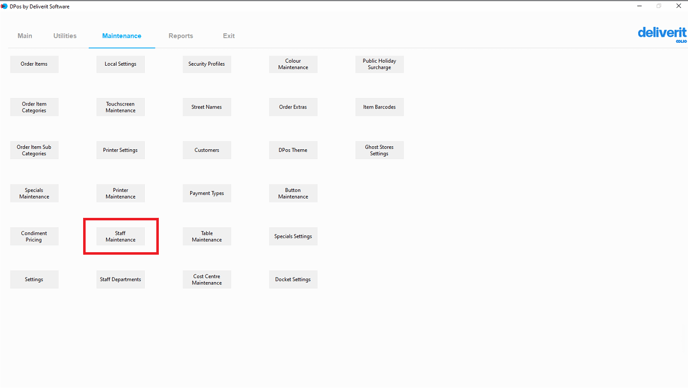The width and height of the screenshot is (688, 388).
Task: Open Condiment Pricing
Action: [x=34, y=237]
